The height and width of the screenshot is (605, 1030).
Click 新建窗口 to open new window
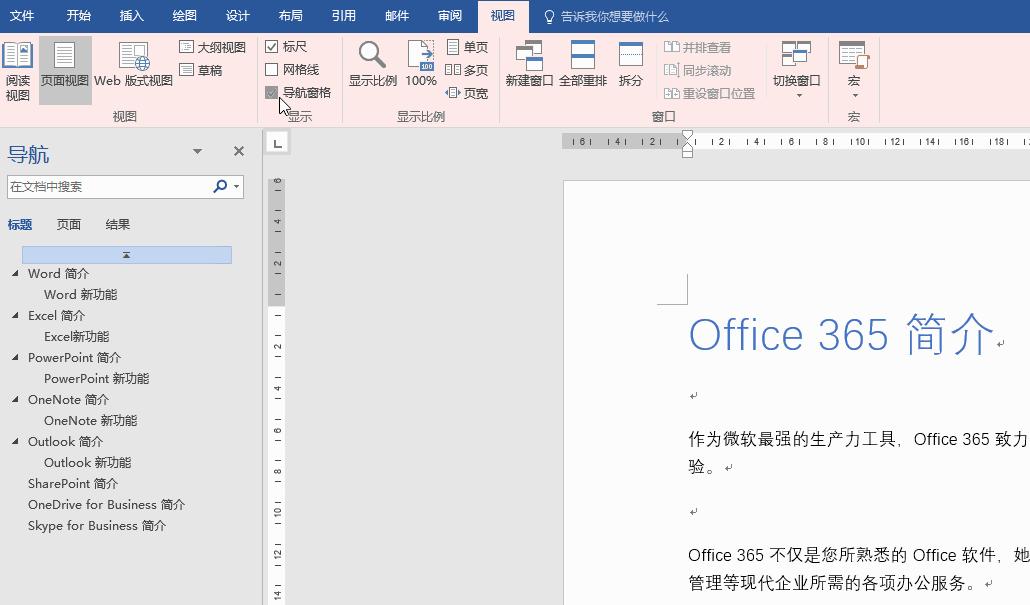point(529,62)
